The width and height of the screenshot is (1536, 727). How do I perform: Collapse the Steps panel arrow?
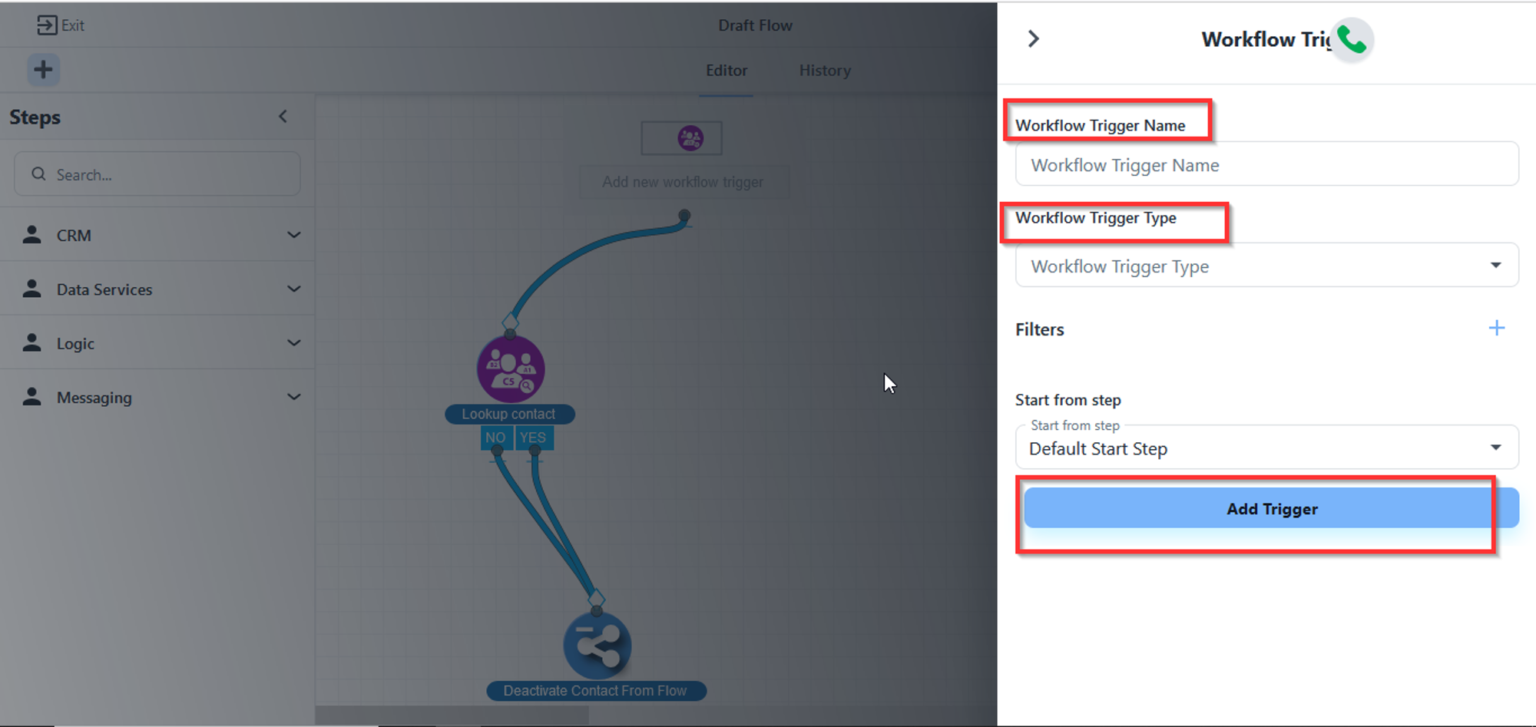coord(283,117)
